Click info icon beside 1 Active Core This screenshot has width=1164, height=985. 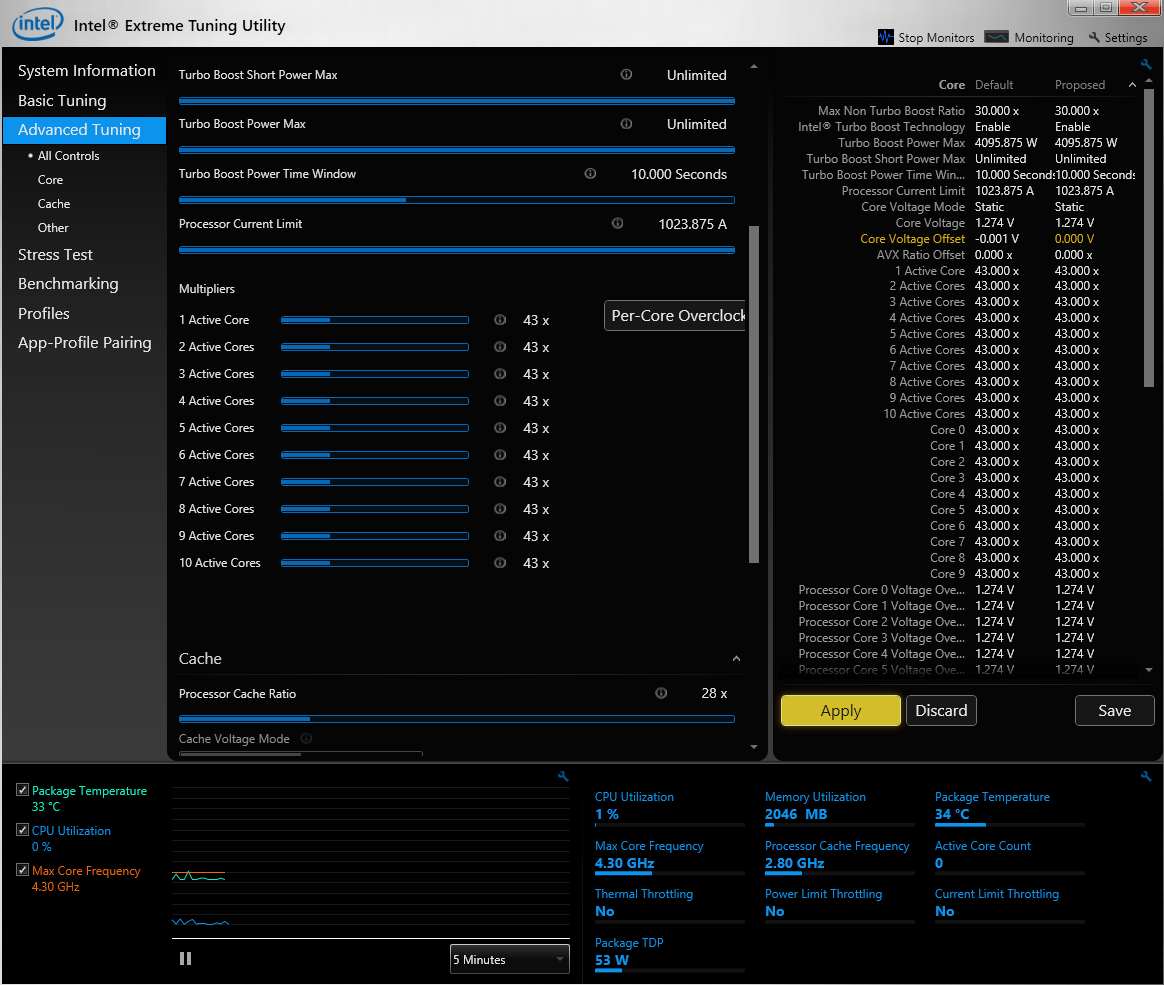[x=500, y=319]
